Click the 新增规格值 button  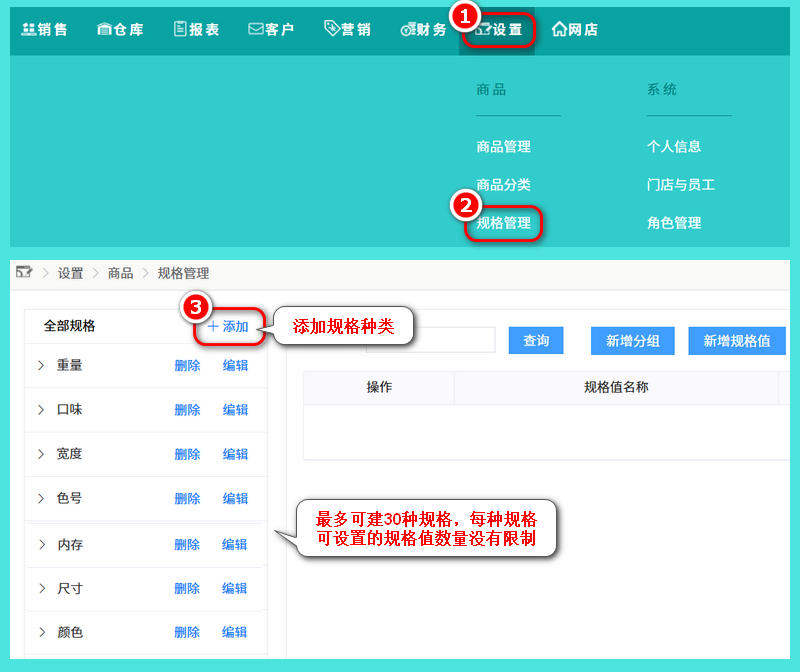pyautogui.click(x=736, y=341)
